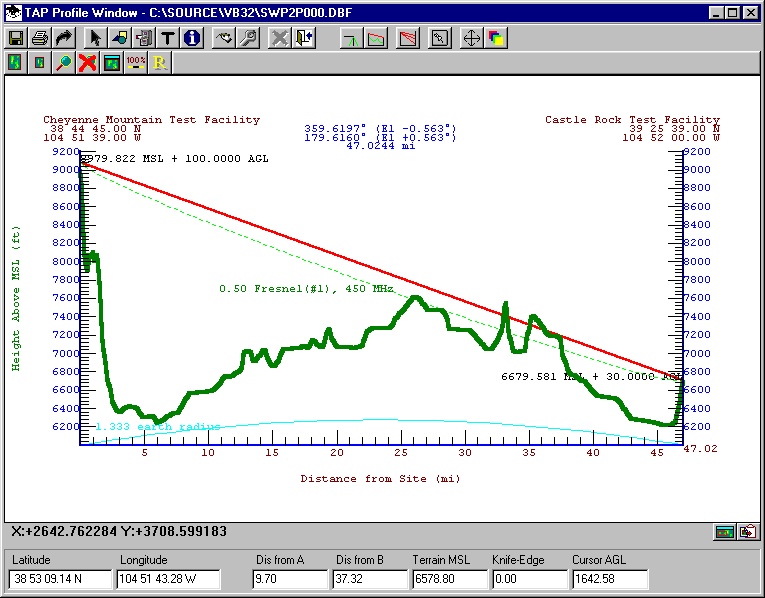Choose the shapes drawing tool
The height and width of the screenshot is (598, 765).
(119, 38)
